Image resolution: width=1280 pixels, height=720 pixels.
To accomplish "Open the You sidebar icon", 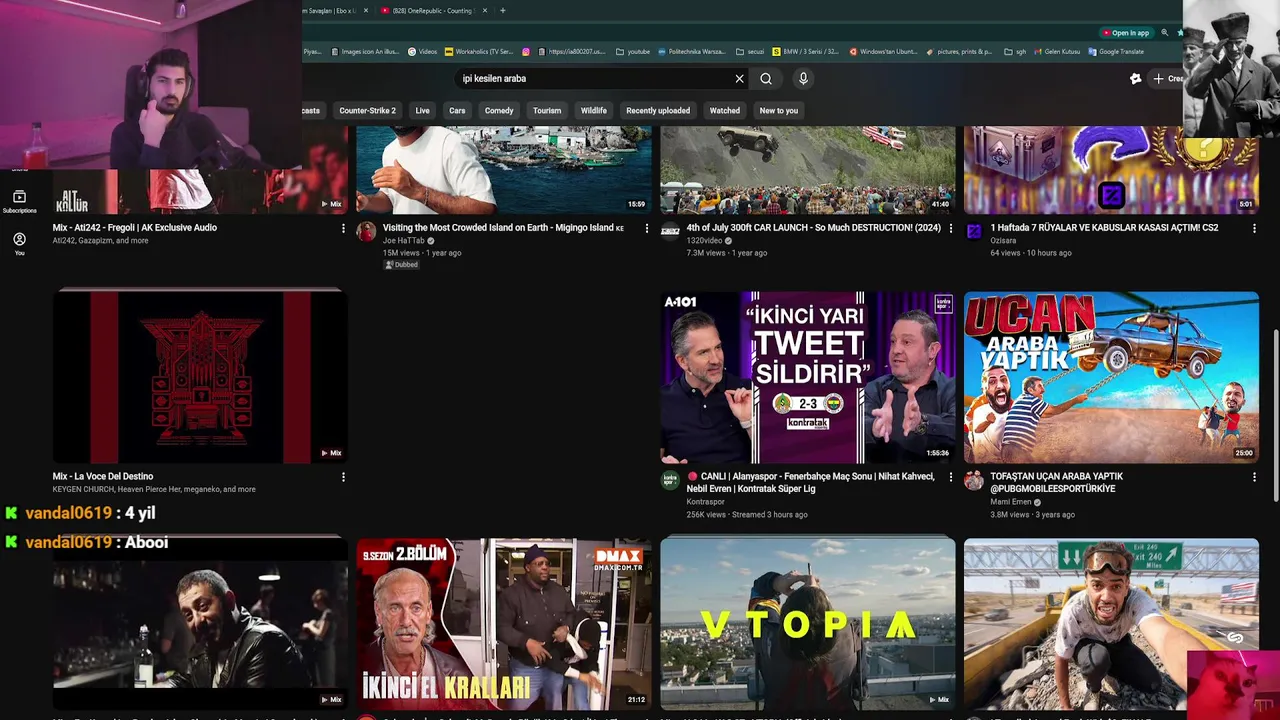I will [19, 243].
